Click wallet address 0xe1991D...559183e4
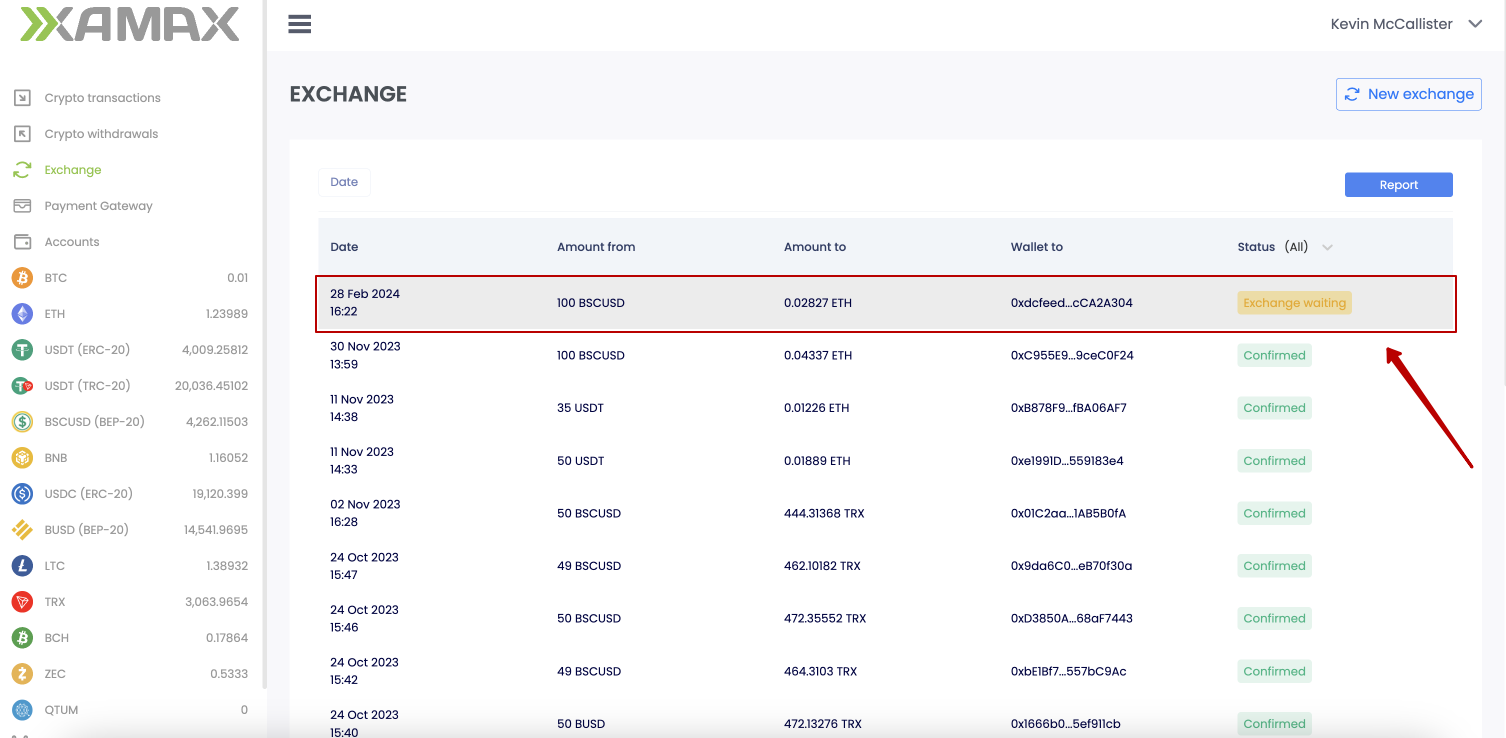This screenshot has height=738, width=1506. point(1067,461)
